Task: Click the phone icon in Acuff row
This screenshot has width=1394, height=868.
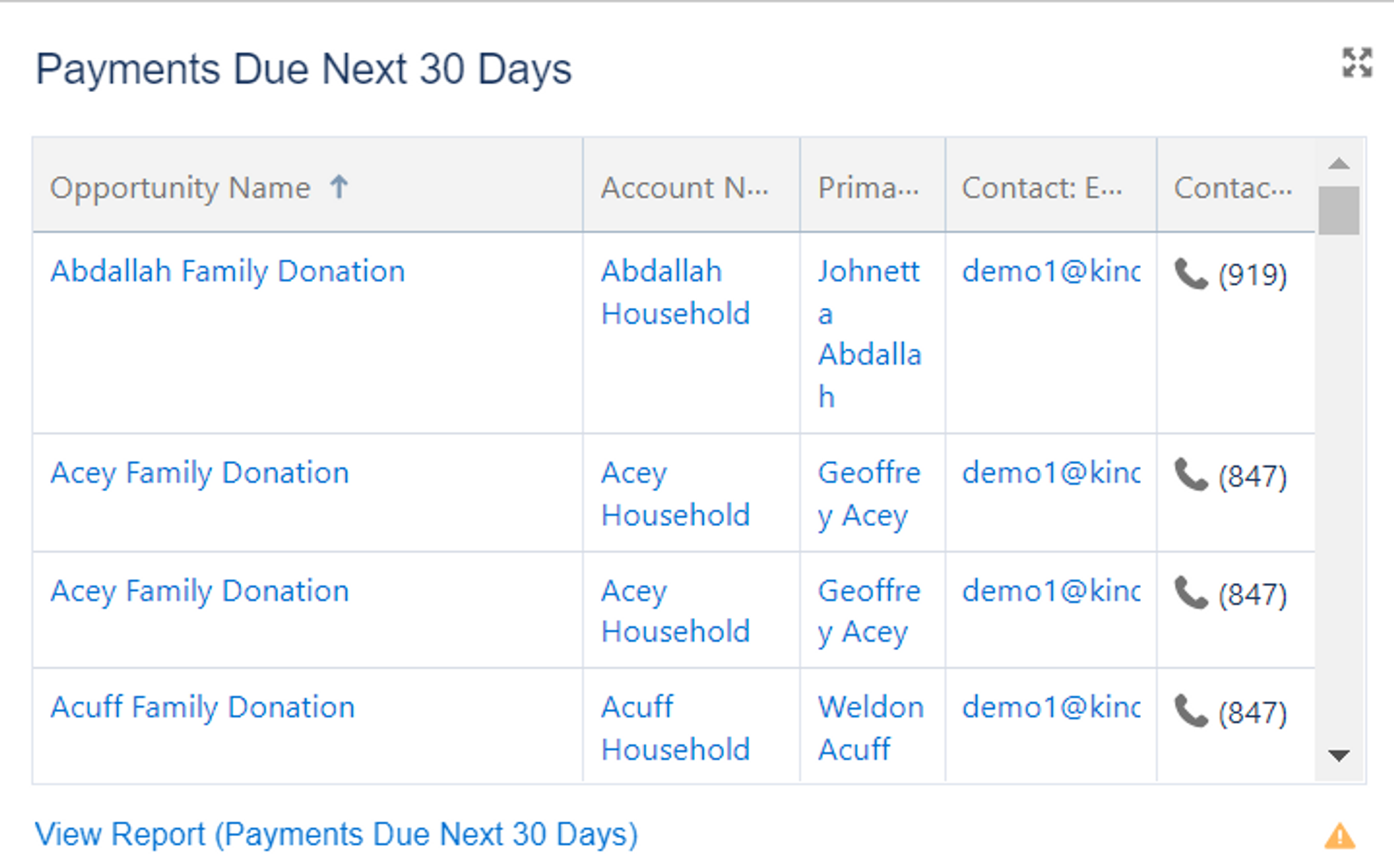Action: [x=1190, y=711]
